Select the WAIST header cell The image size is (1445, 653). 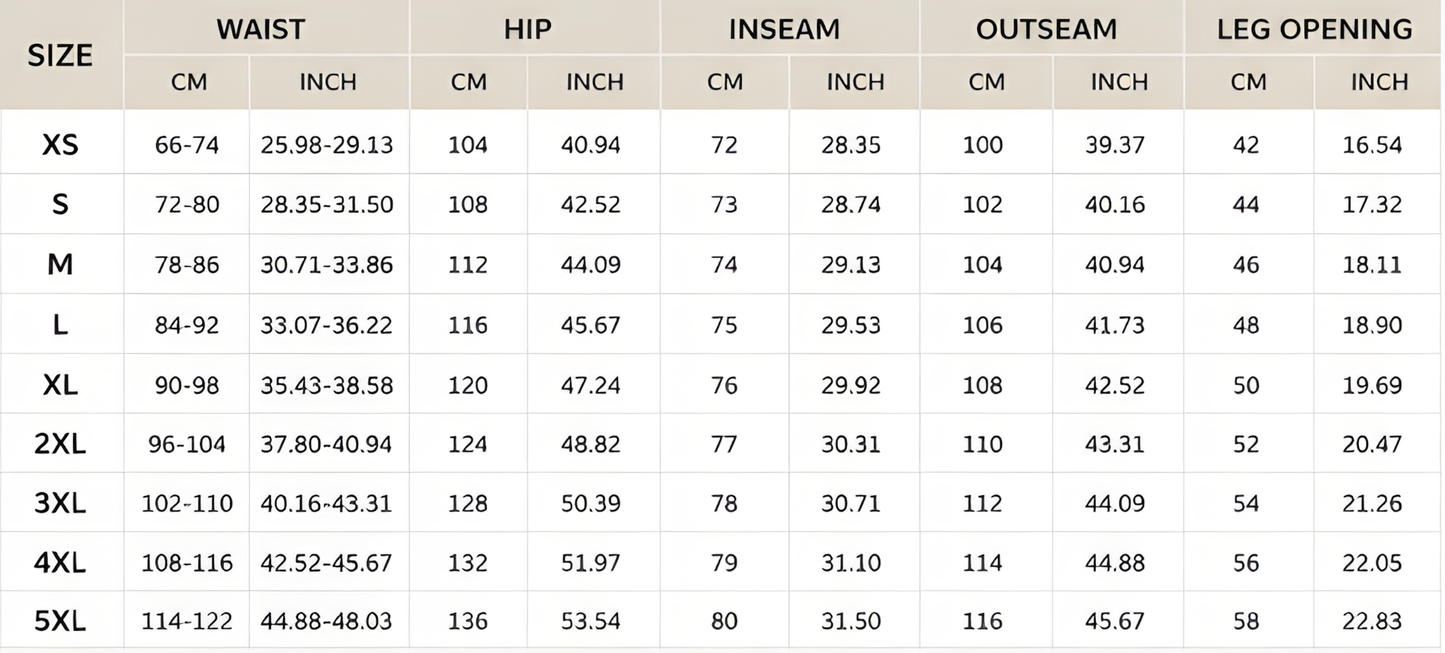coord(261,29)
